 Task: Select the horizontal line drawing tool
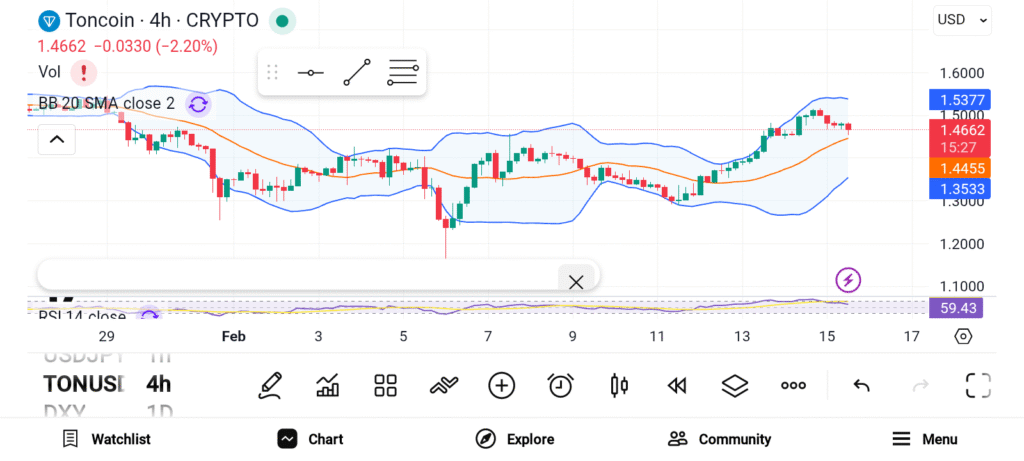[310, 73]
